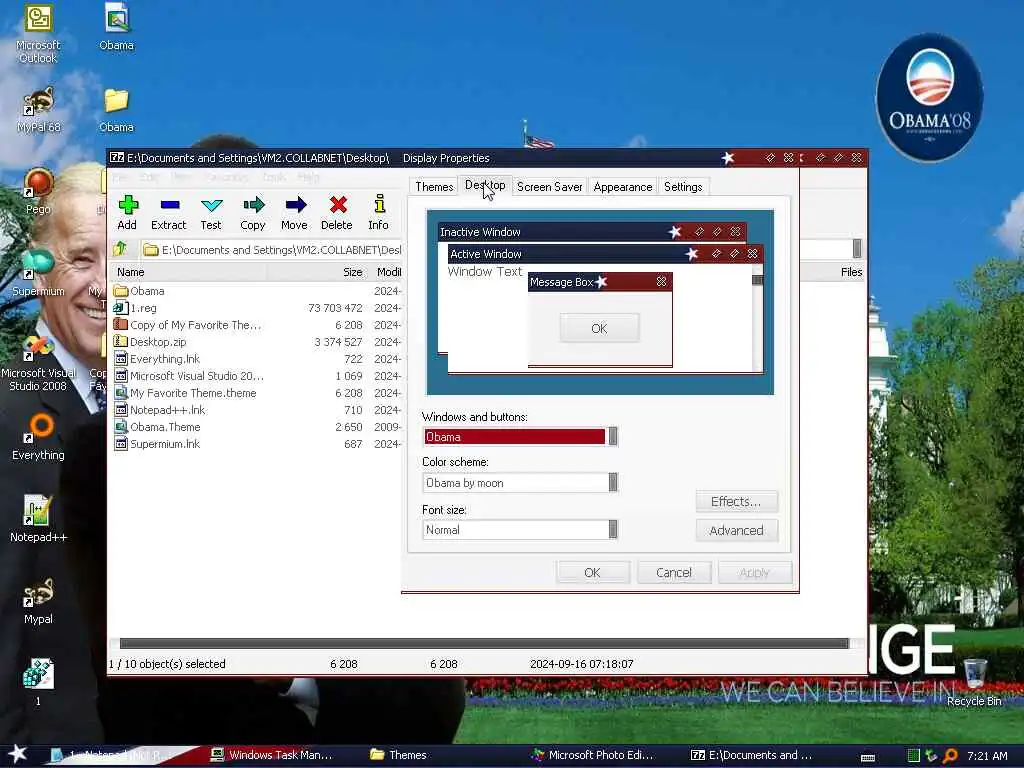Click the Copy arrow toolbar icon

click(x=253, y=205)
